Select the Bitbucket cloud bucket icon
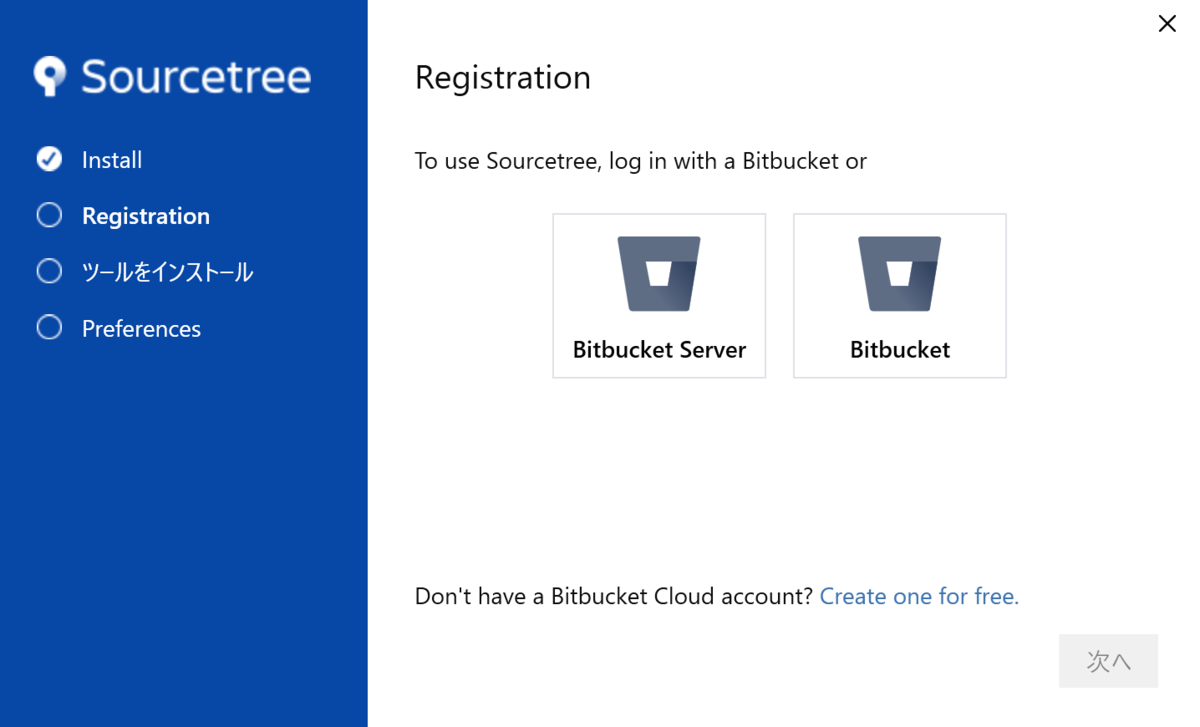 [x=900, y=274]
